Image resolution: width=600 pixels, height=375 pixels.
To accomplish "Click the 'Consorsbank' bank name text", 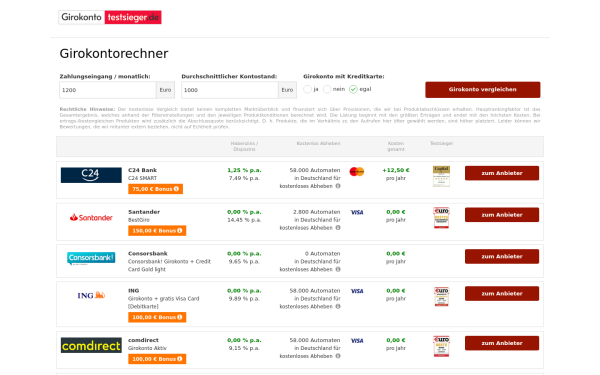I will point(148,254).
